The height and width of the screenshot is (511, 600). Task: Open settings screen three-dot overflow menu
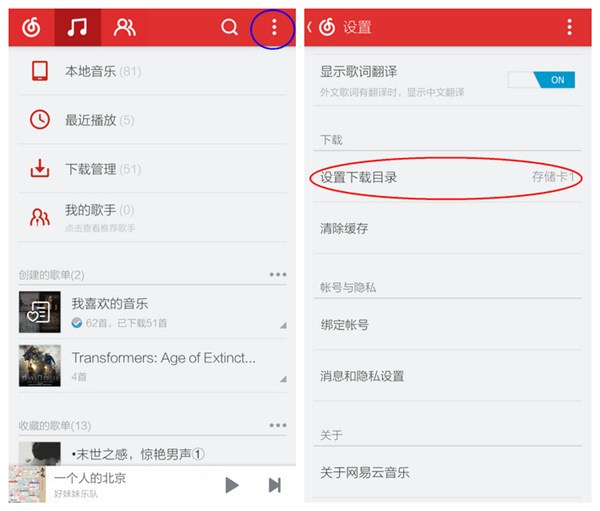(569, 27)
